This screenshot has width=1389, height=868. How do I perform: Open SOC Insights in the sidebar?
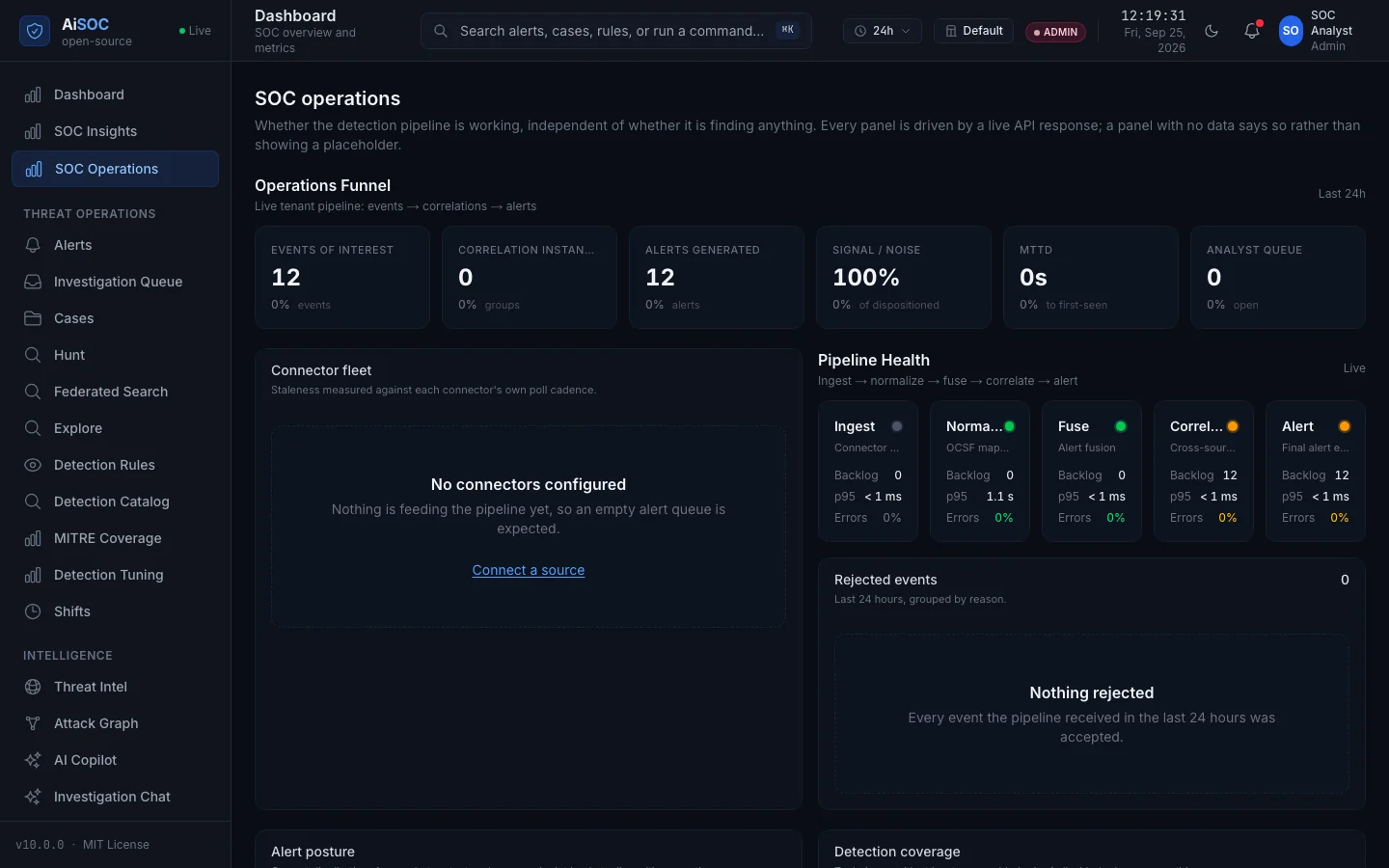[116, 131]
